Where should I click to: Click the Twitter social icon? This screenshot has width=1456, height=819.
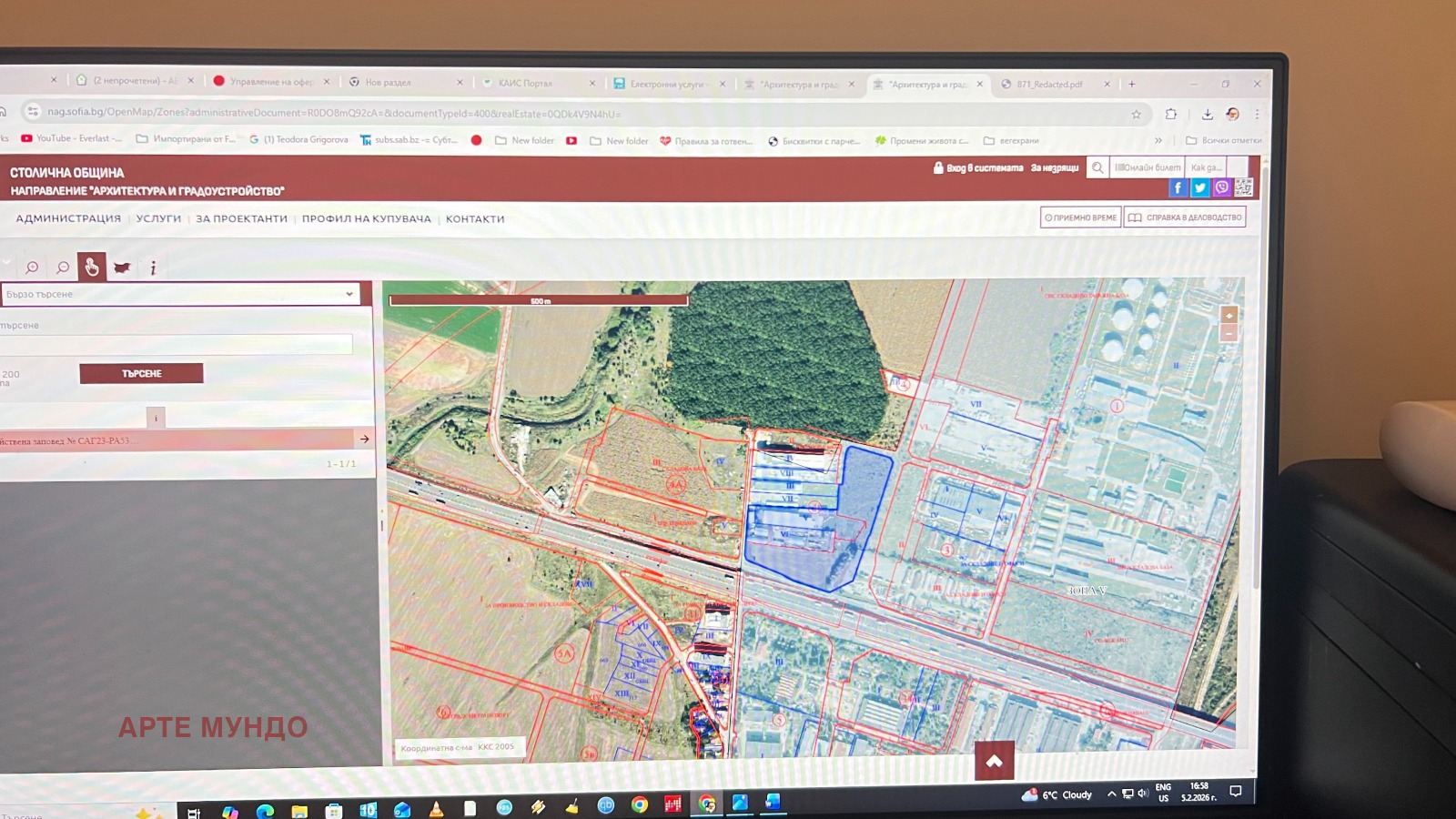(1199, 187)
